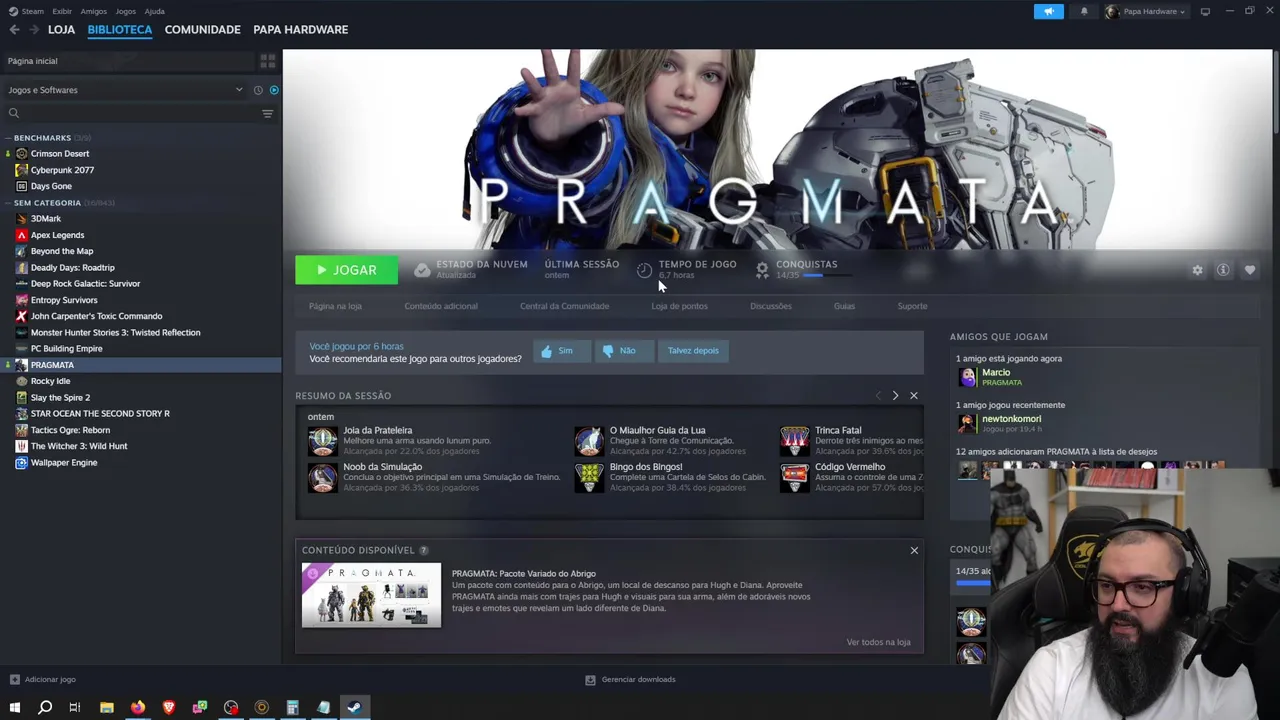Click the Adicionar jogo plus icon
Viewport: 1280px width, 720px height.
(14, 679)
